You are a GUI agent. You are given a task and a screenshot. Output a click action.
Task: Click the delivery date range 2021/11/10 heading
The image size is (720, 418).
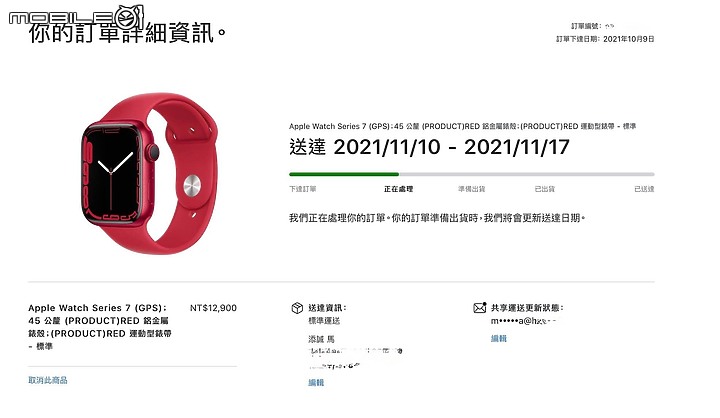[x=429, y=147]
